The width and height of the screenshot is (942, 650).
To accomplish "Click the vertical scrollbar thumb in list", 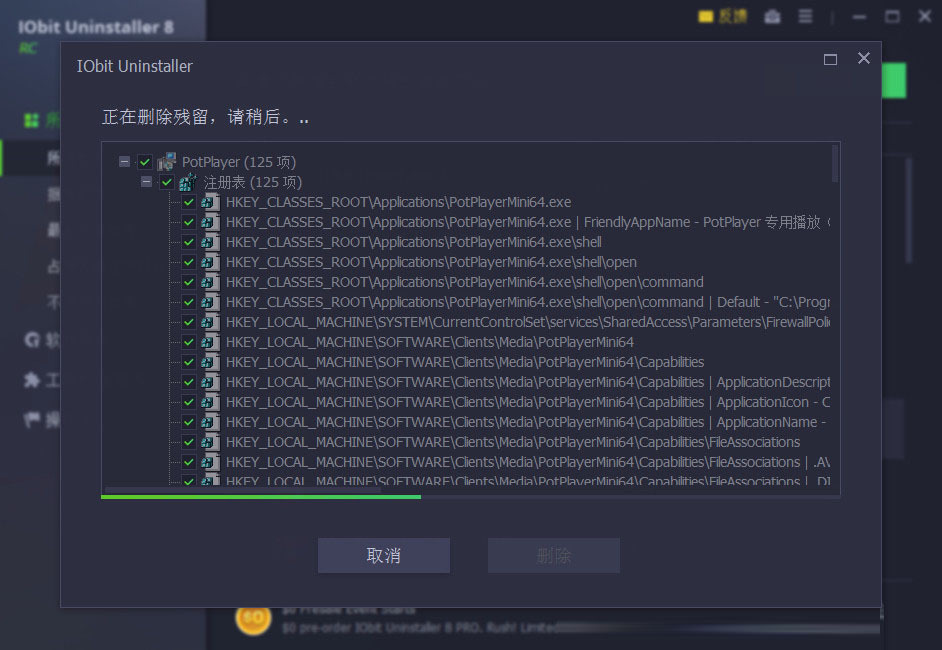I will click(x=834, y=163).
